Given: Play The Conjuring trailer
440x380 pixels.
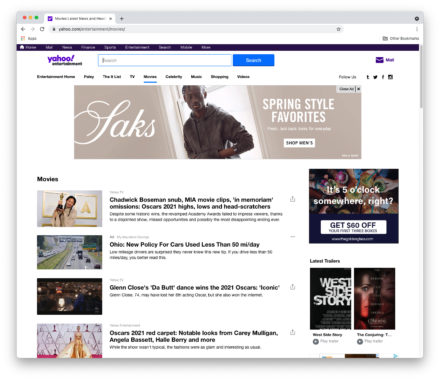Looking at the screenshot, I should [x=360, y=341].
